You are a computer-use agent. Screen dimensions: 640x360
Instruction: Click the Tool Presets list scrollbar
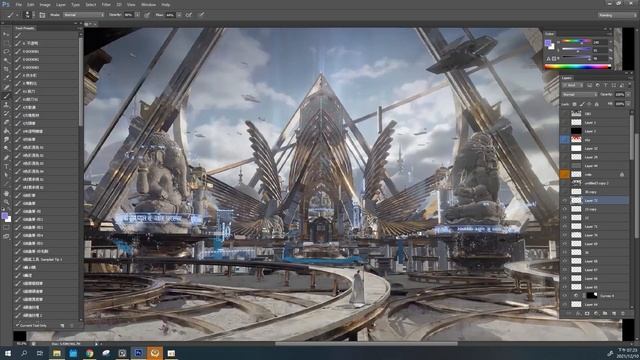click(81, 82)
